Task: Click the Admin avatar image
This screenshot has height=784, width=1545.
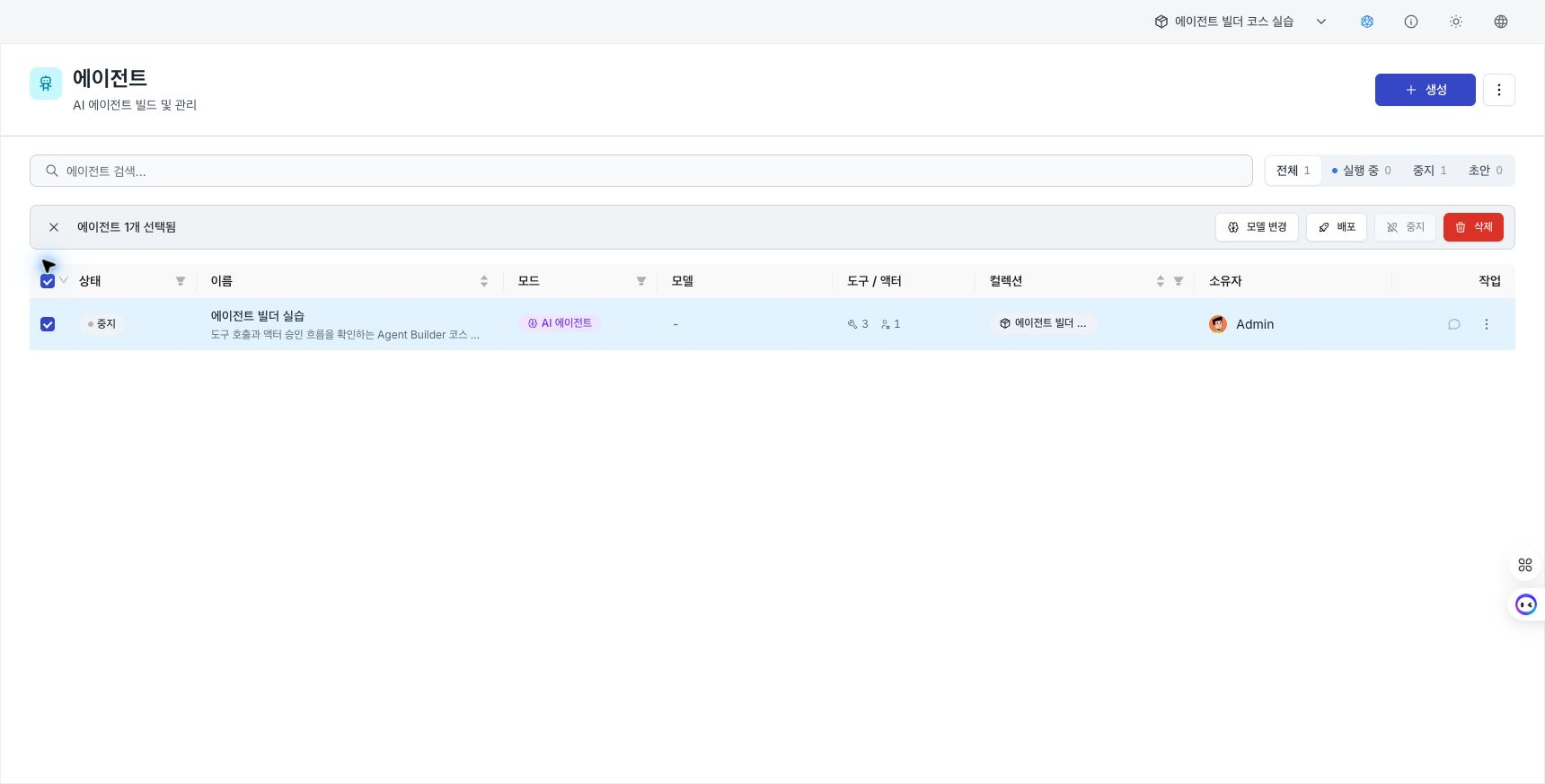Action: [1218, 324]
